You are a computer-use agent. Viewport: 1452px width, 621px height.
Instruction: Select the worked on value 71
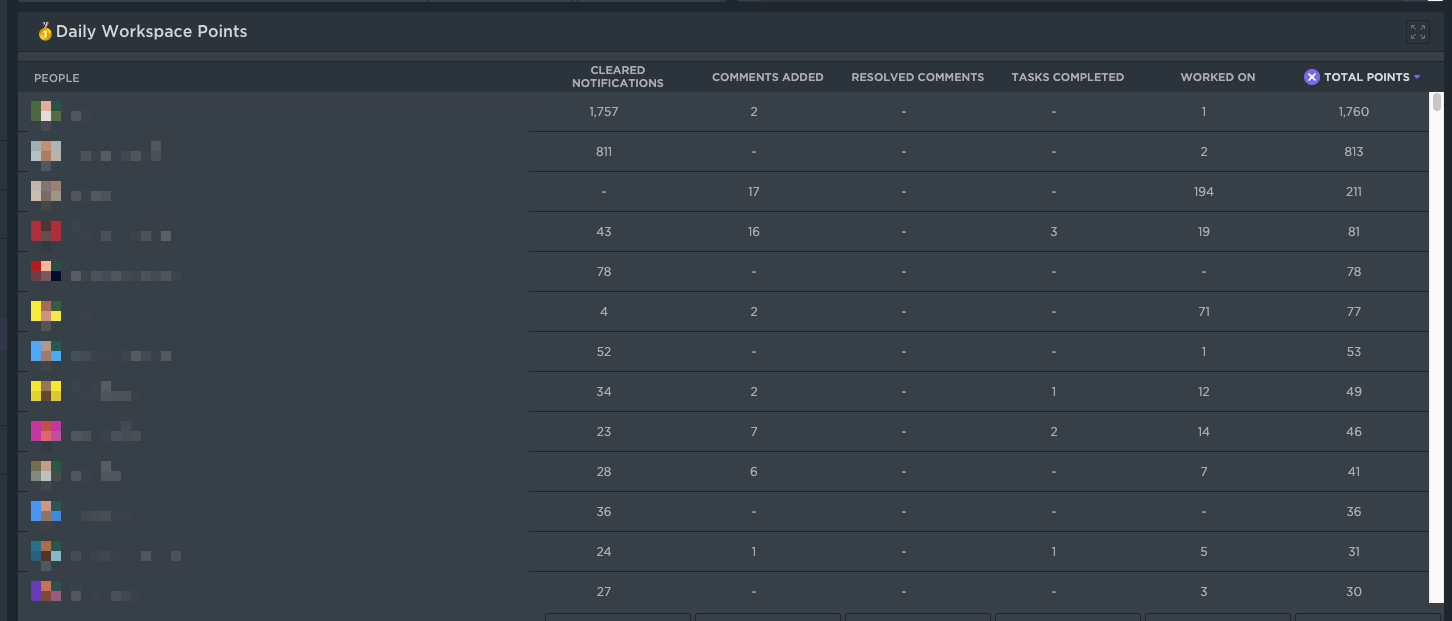tap(1204, 312)
